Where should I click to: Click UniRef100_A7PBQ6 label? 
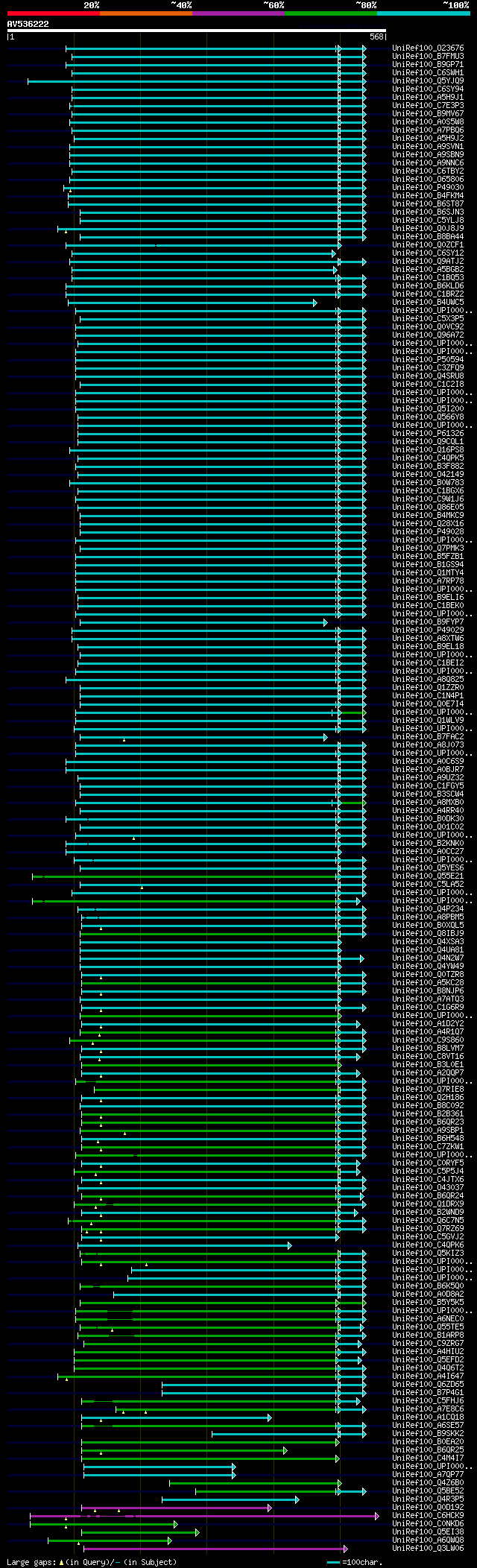[x=428, y=130]
